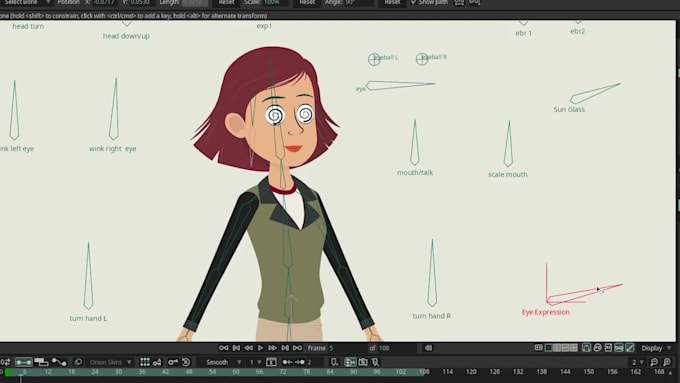
Task: Toggle the Show path checkbox
Action: coord(414,2)
